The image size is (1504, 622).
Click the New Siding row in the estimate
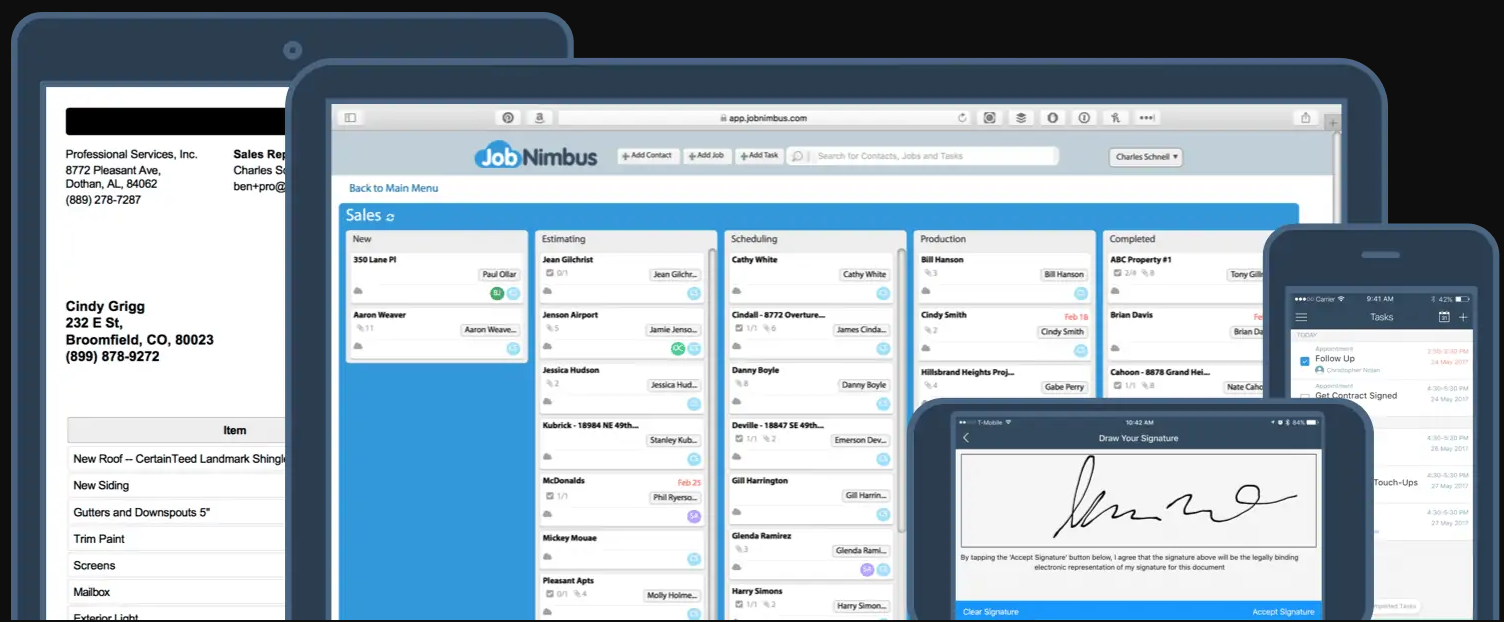pyautogui.click(x=177, y=485)
